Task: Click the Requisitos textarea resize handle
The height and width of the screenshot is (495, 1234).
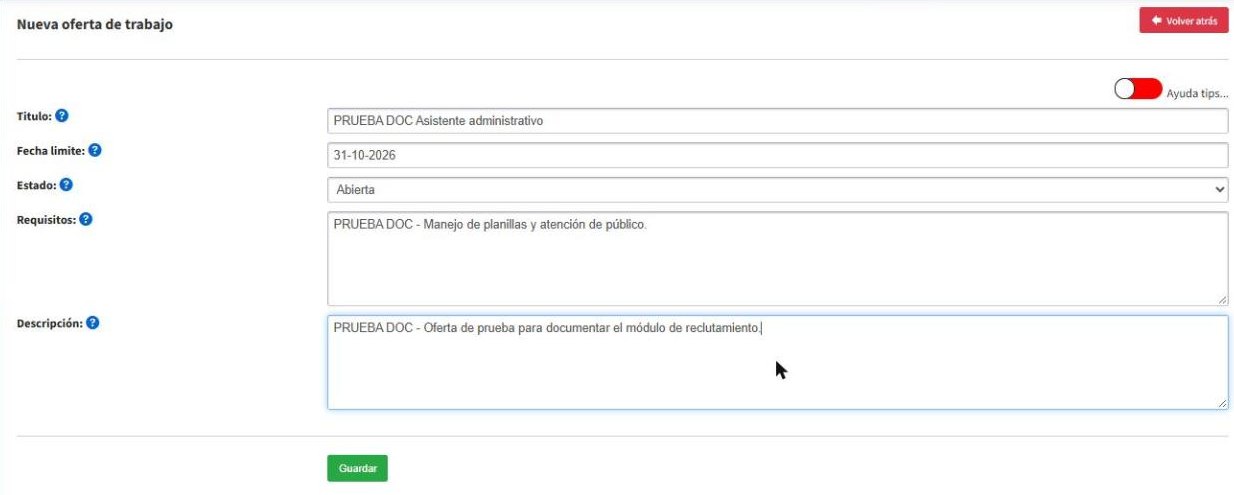Action: click(1221, 299)
